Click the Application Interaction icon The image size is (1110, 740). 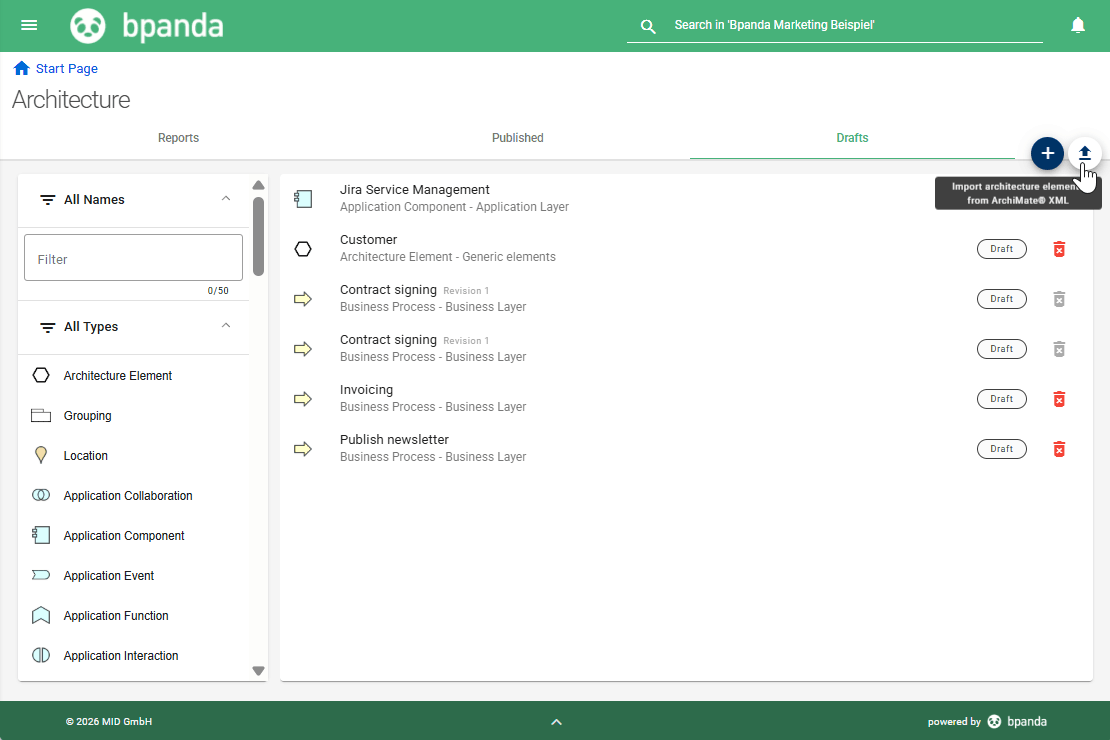point(41,655)
